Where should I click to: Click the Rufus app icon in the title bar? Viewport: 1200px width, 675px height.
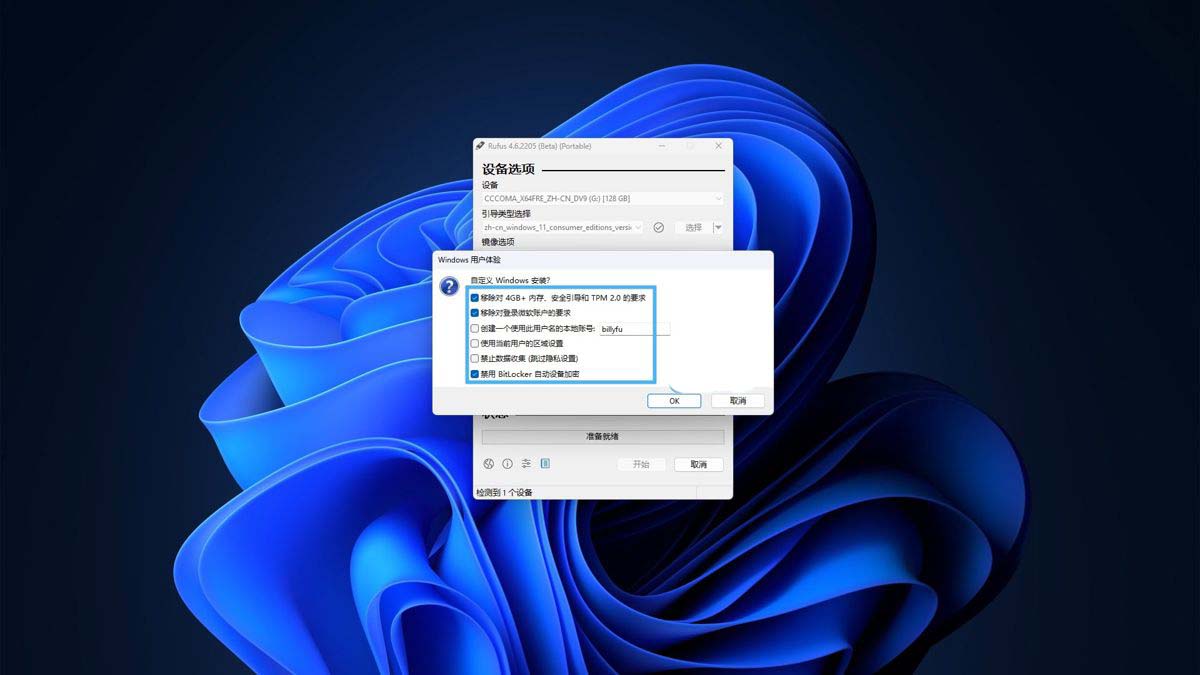[478, 146]
